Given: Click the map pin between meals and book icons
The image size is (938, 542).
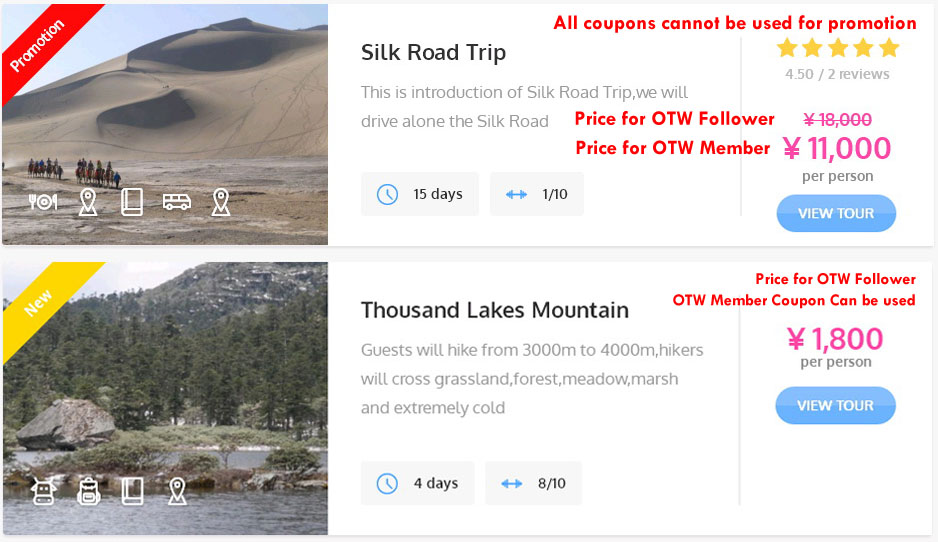Looking at the screenshot, I should [x=88, y=202].
